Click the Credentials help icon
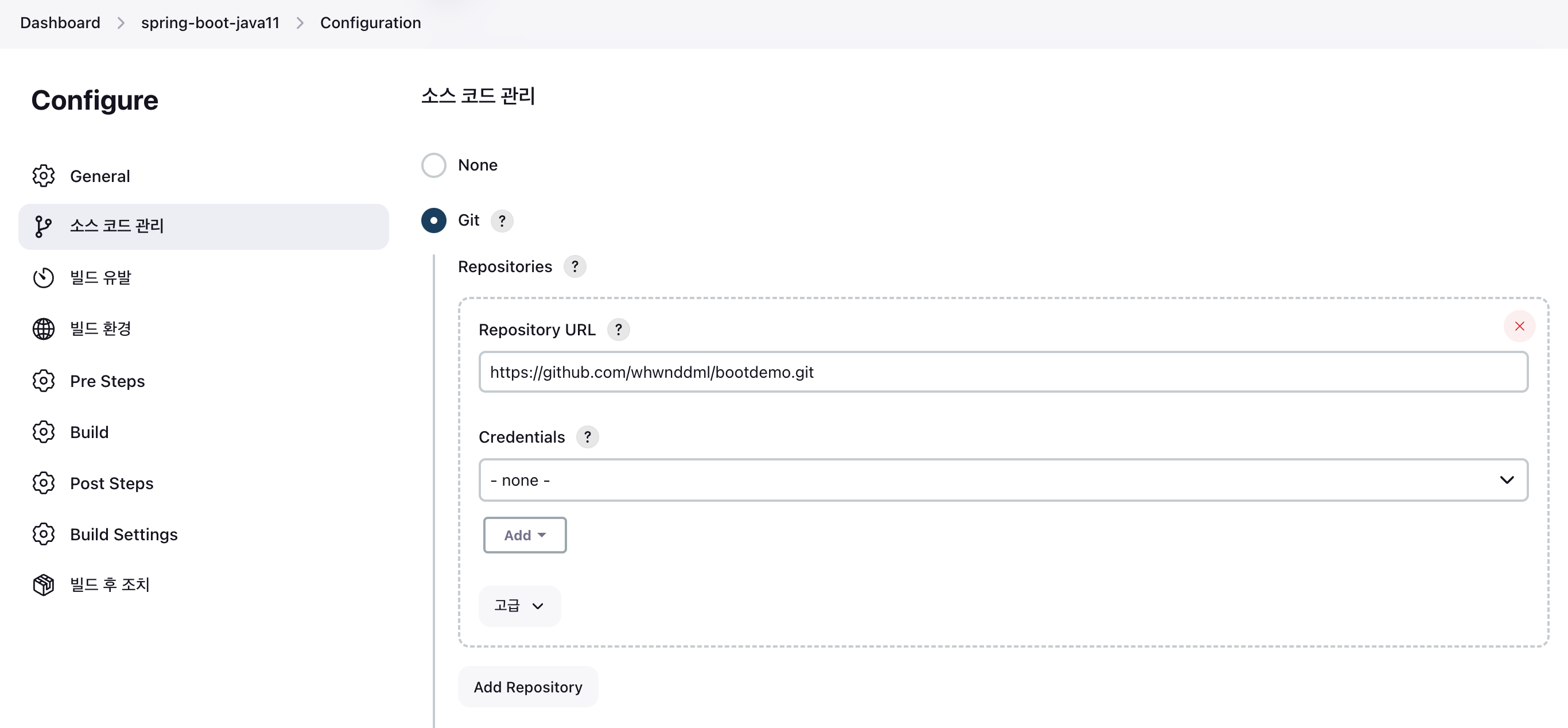The image size is (1568, 728). [x=587, y=437]
